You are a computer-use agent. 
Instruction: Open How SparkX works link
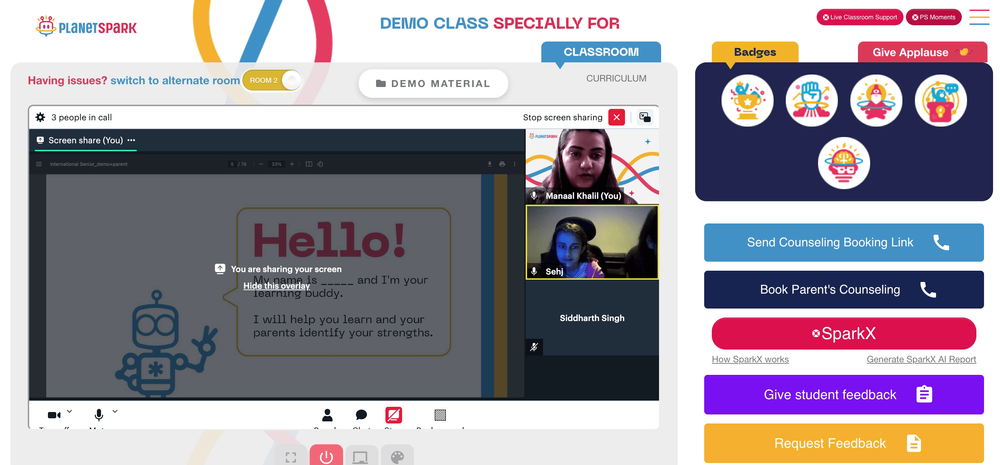750,359
